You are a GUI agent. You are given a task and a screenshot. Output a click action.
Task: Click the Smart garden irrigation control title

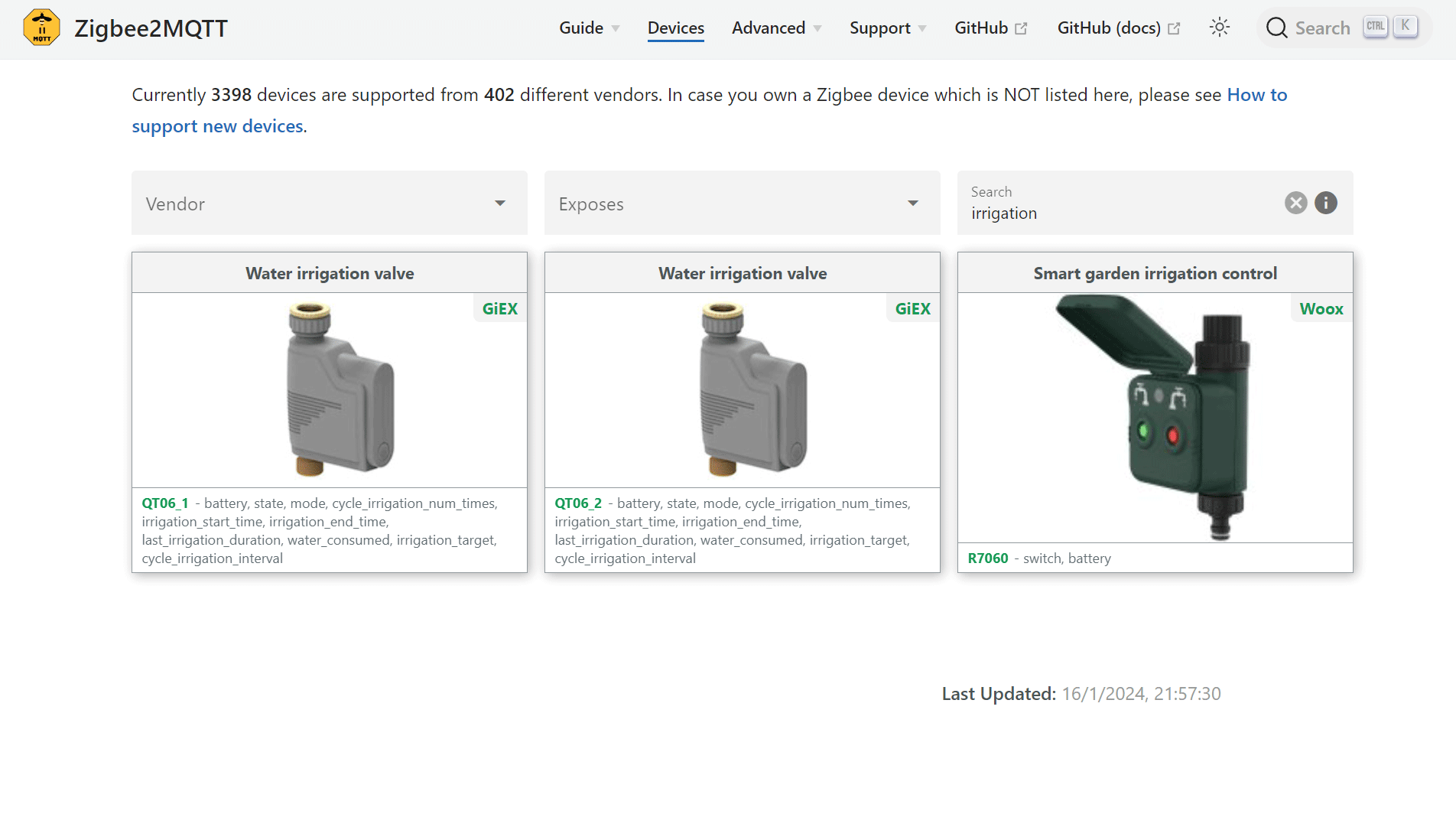[x=1155, y=273]
